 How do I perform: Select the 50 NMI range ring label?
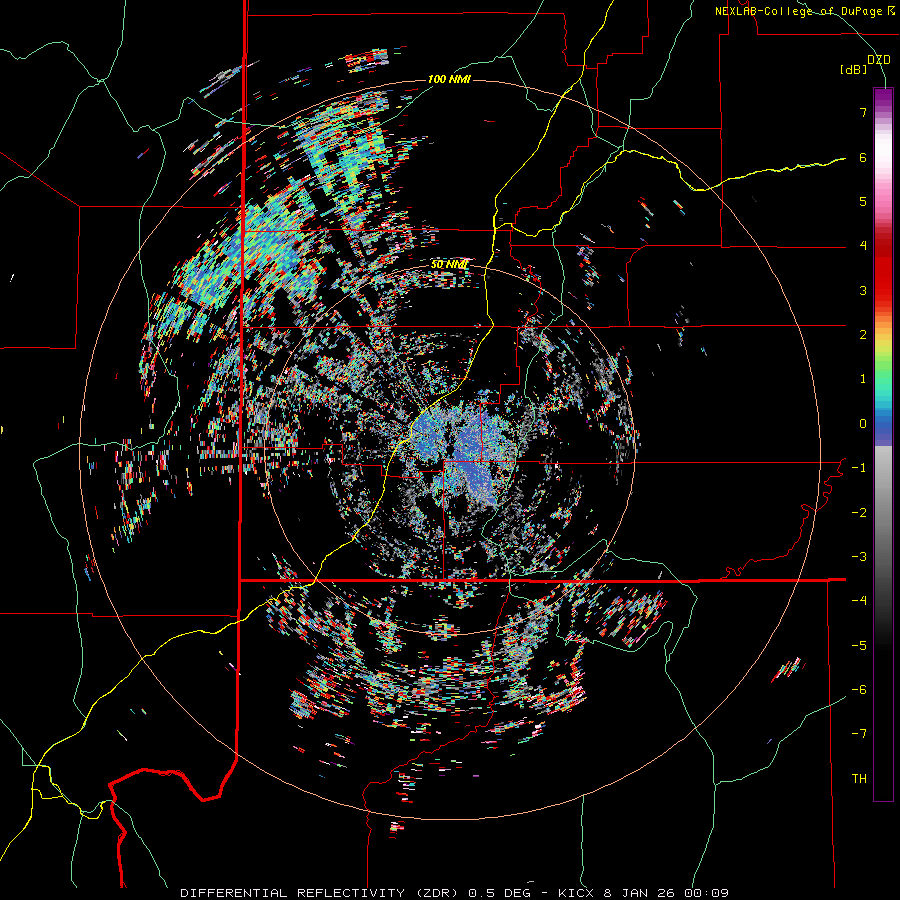(449, 265)
